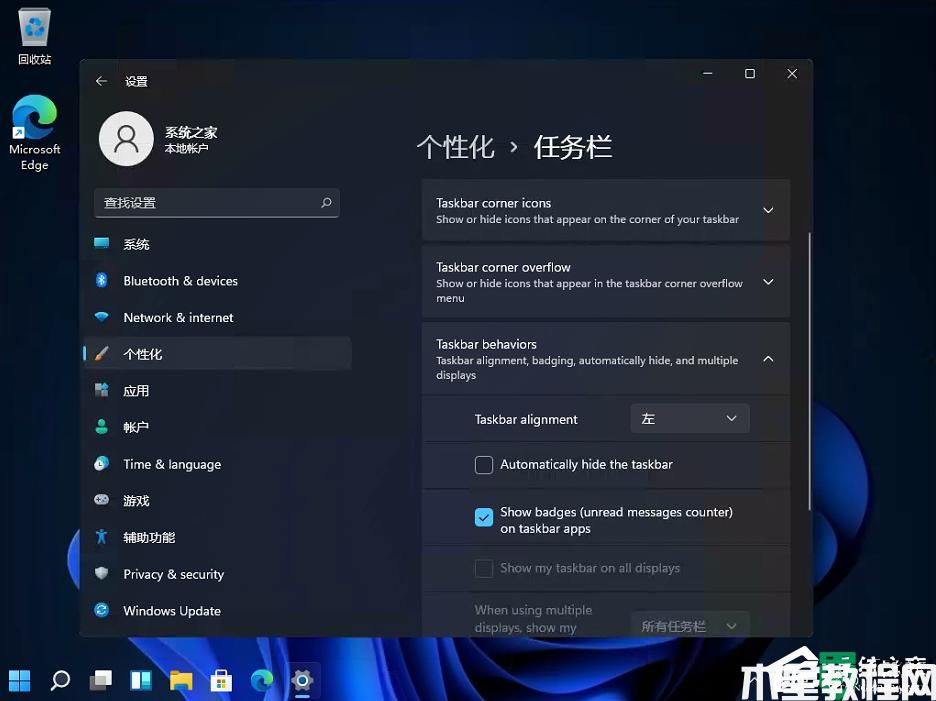Open Task View on taskbar

[x=100, y=680]
